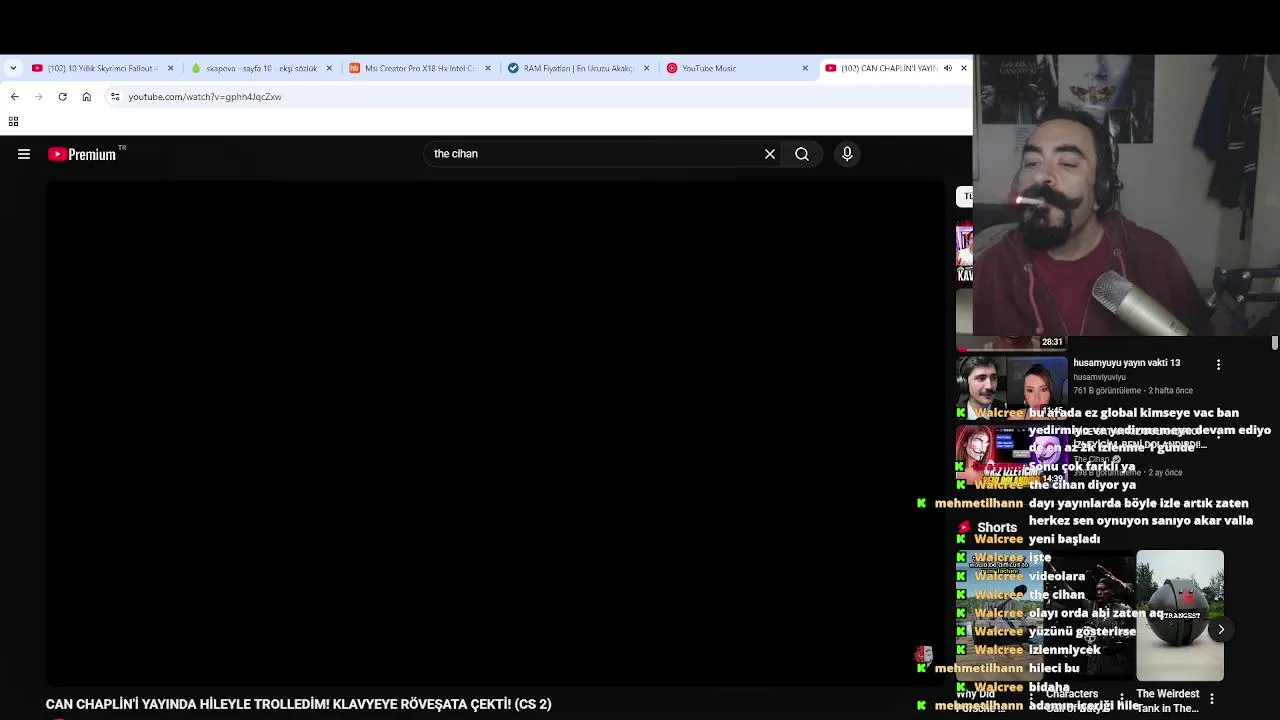Switch to the YouTube Music tab
This screenshot has width=1280, height=720.
click(738, 68)
